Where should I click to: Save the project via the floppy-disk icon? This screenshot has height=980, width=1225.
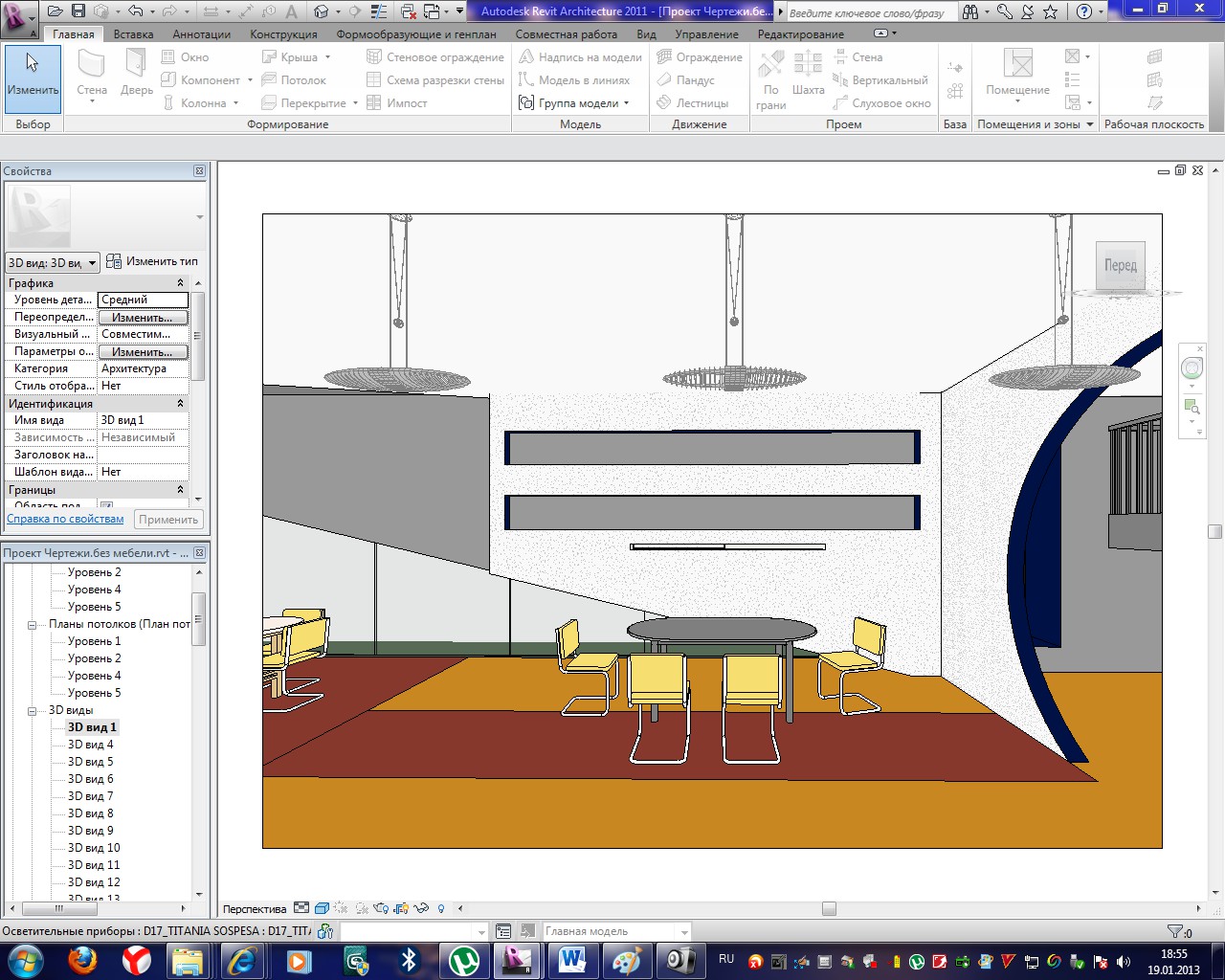coord(78,11)
